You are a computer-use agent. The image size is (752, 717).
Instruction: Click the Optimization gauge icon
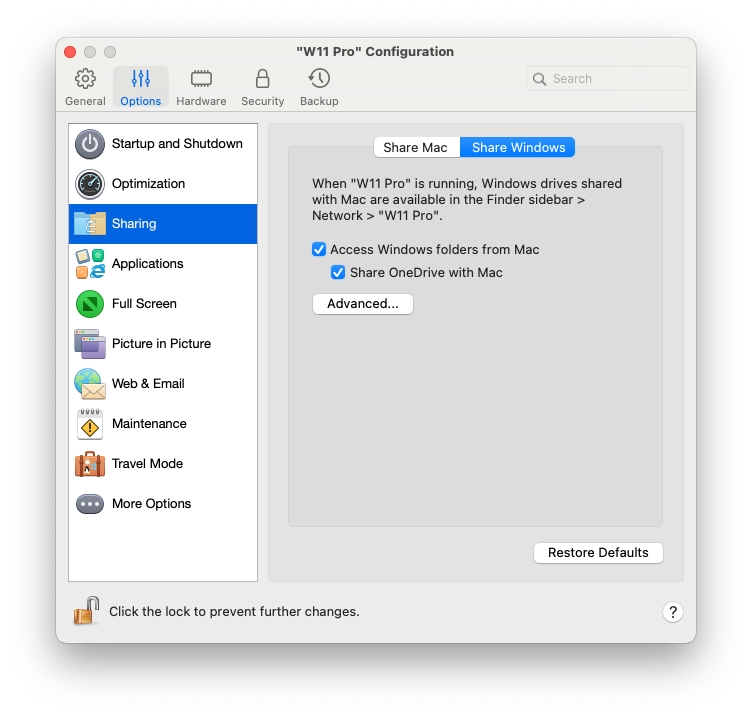tap(90, 184)
